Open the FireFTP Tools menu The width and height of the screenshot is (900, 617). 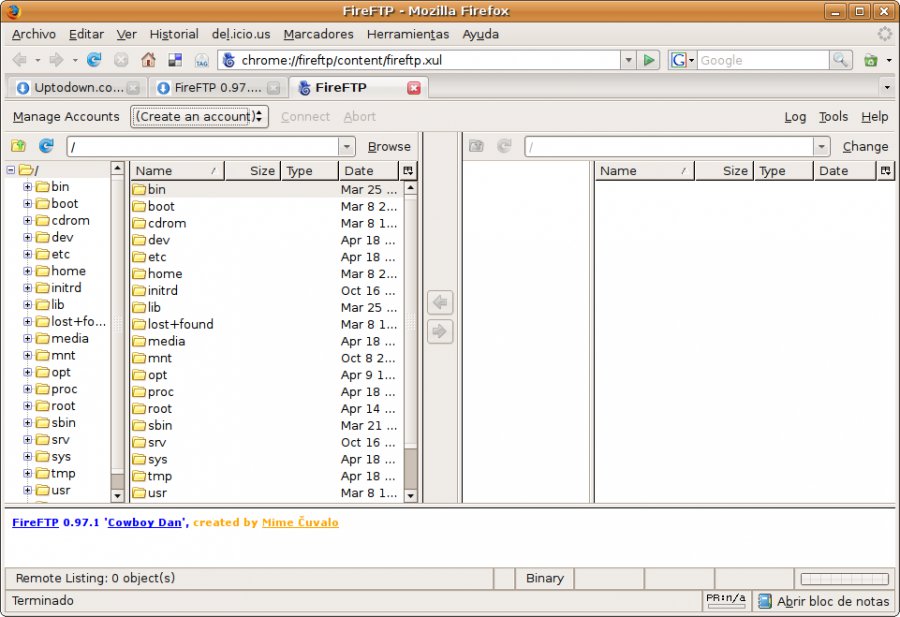pyautogui.click(x=833, y=117)
